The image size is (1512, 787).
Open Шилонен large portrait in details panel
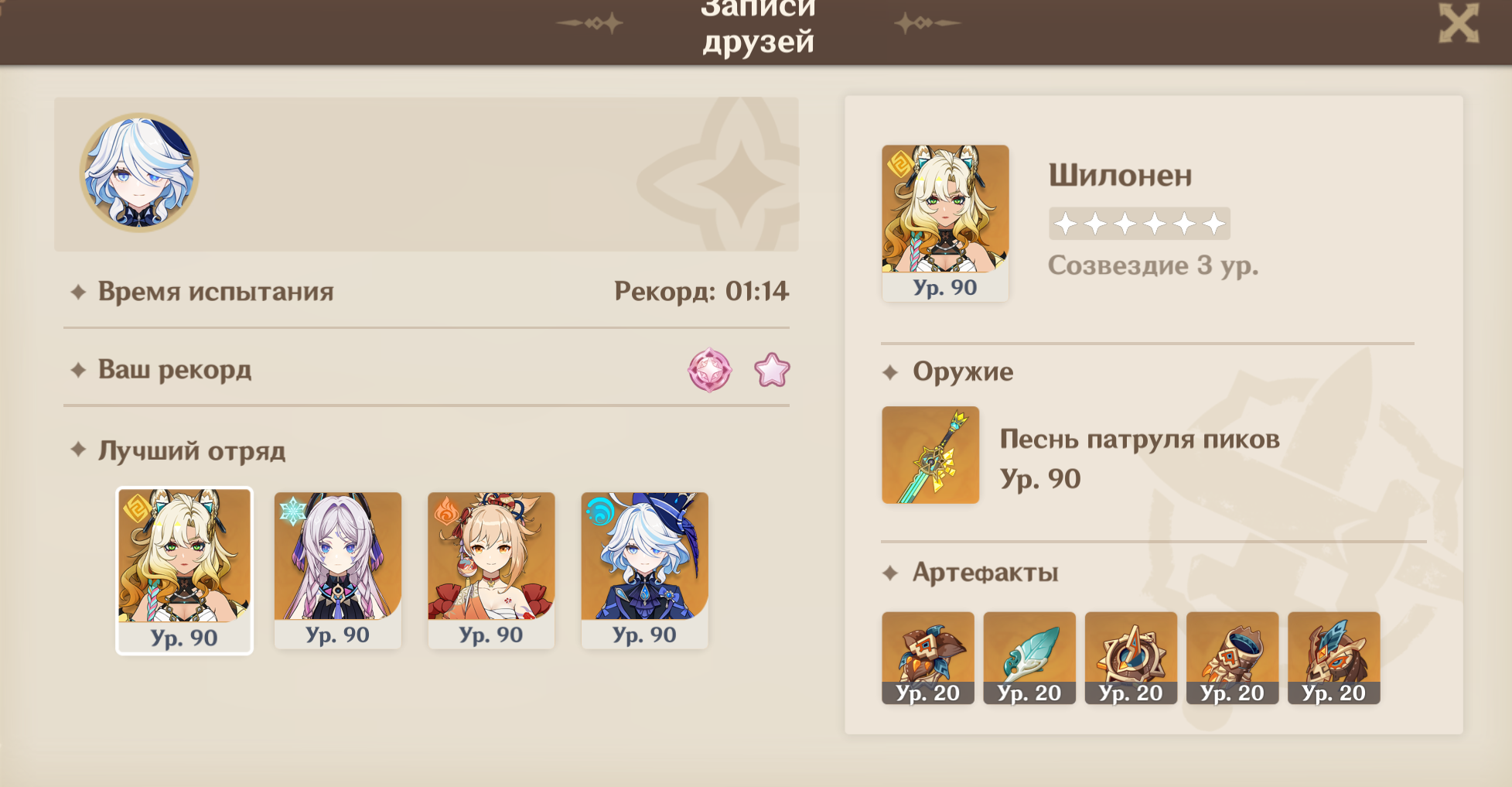point(945,223)
